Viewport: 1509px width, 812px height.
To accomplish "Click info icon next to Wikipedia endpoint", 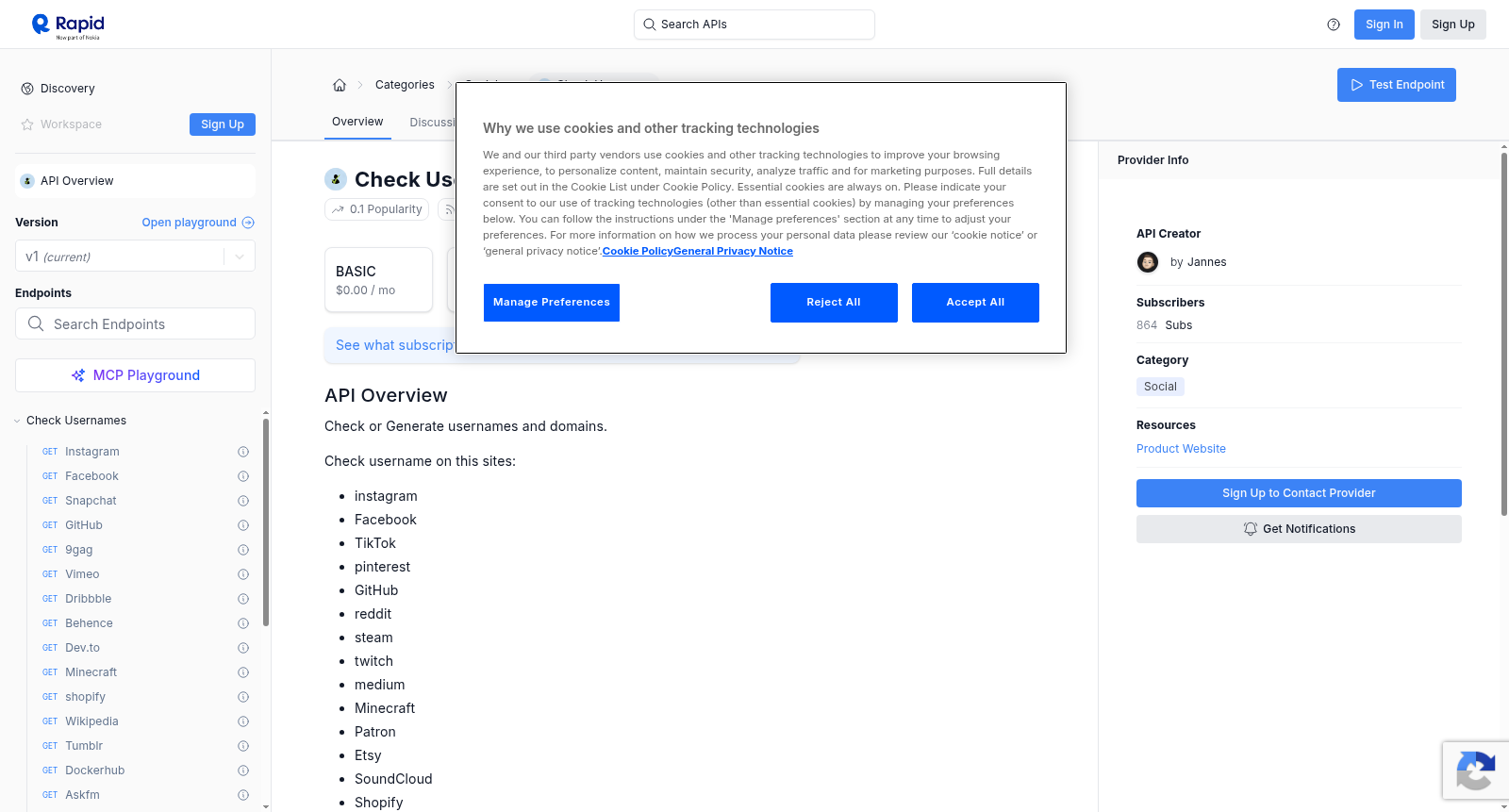I will point(243,721).
